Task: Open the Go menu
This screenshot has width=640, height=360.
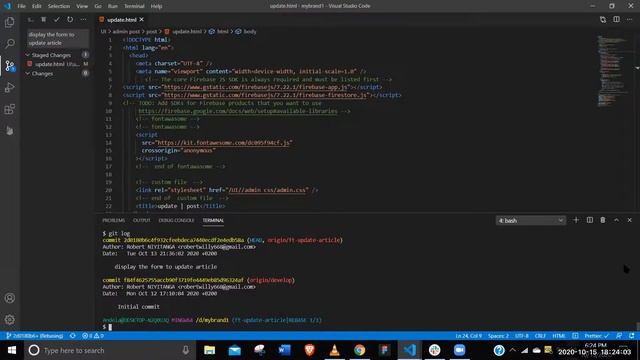Action: click(98, 6)
